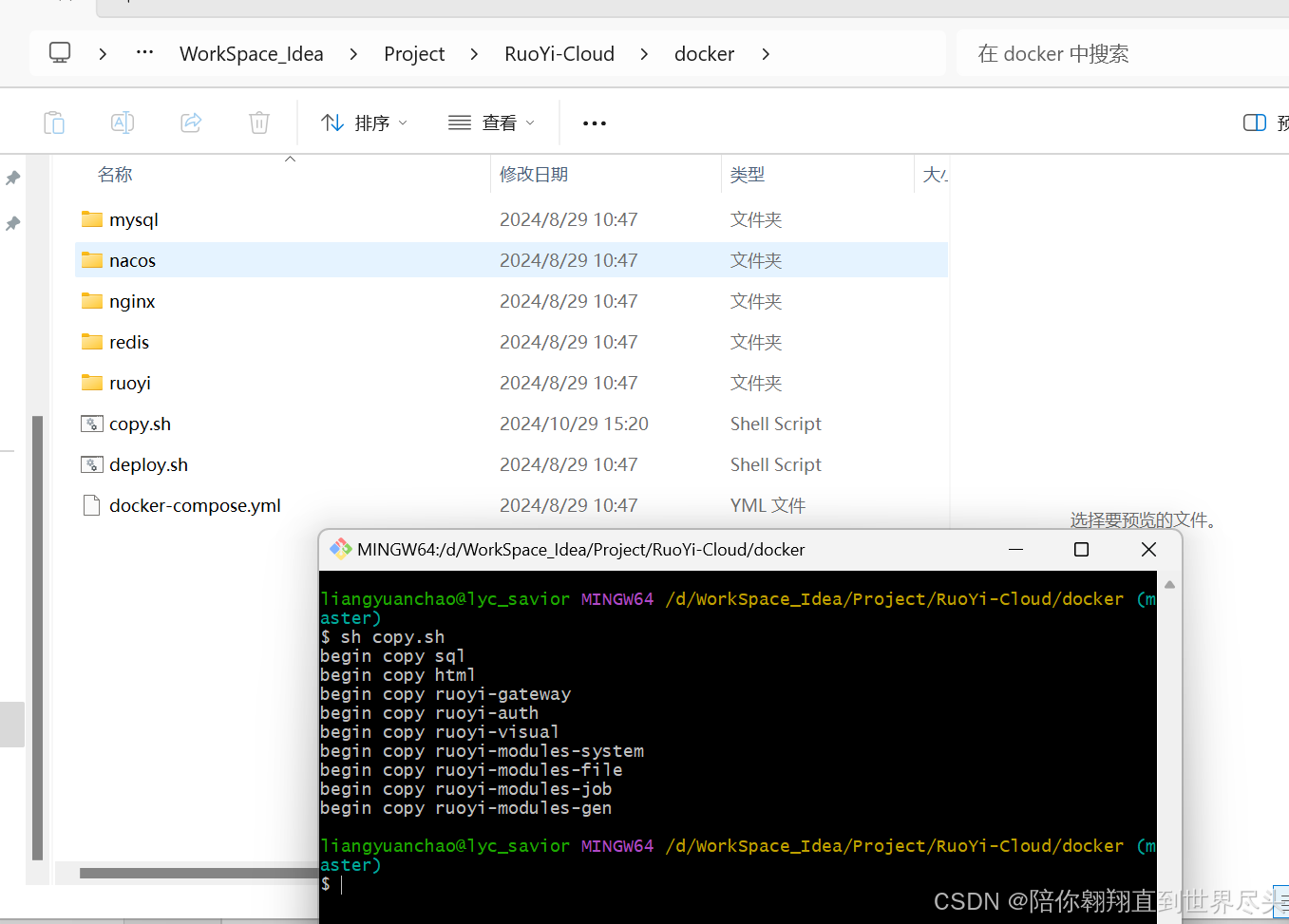Click the 文件夹 type cell of mysql

point(755,219)
